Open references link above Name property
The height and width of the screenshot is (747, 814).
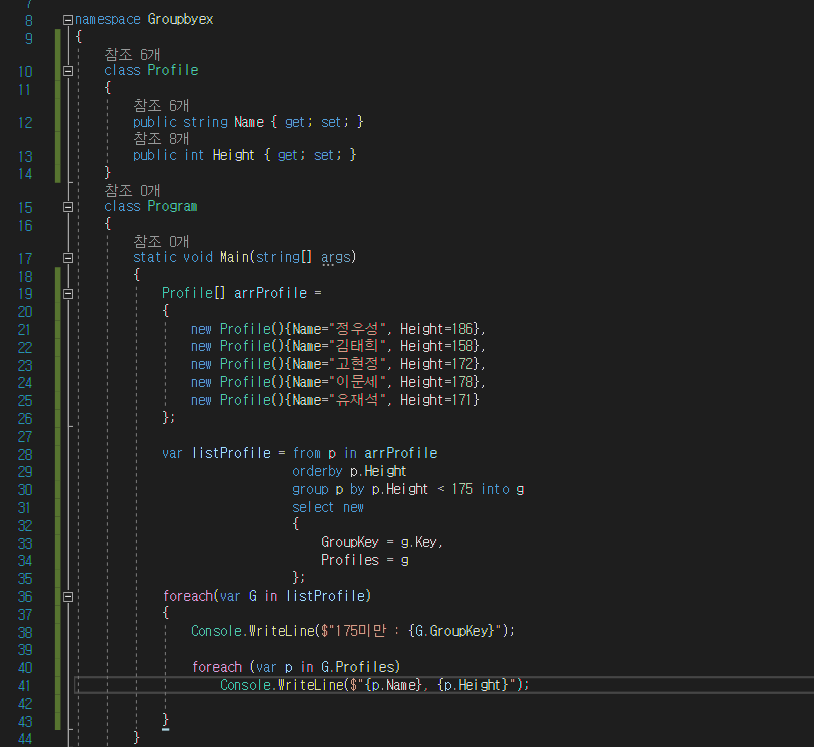[161, 105]
